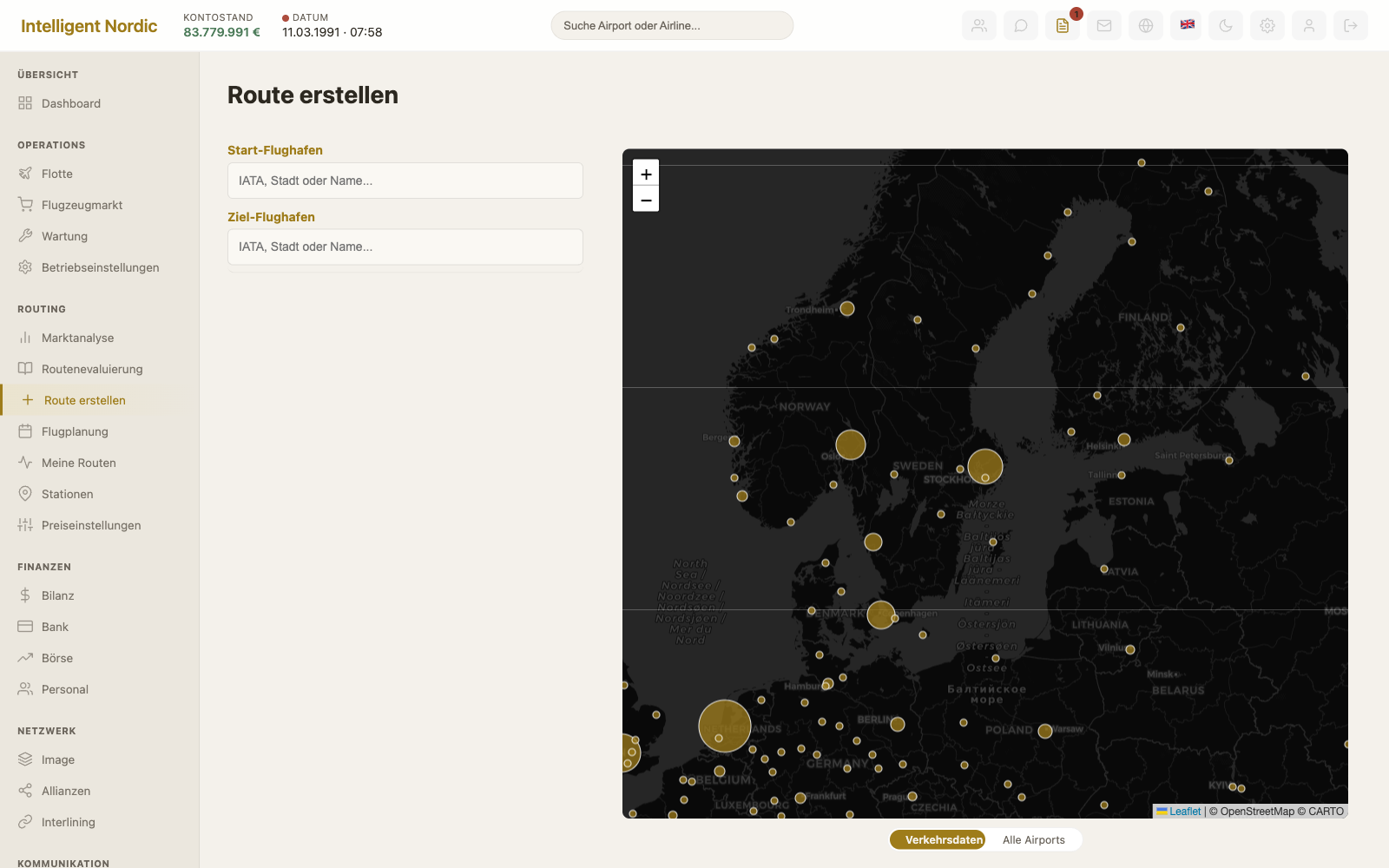Image resolution: width=1389 pixels, height=868 pixels.
Task: Click the Marktanalyse bar chart icon
Action: (x=25, y=338)
